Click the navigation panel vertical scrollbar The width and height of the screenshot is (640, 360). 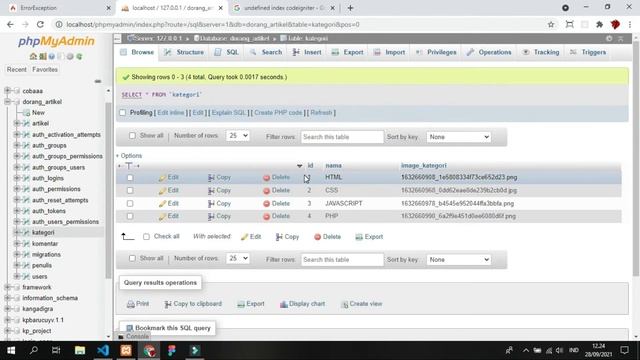[108, 190]
